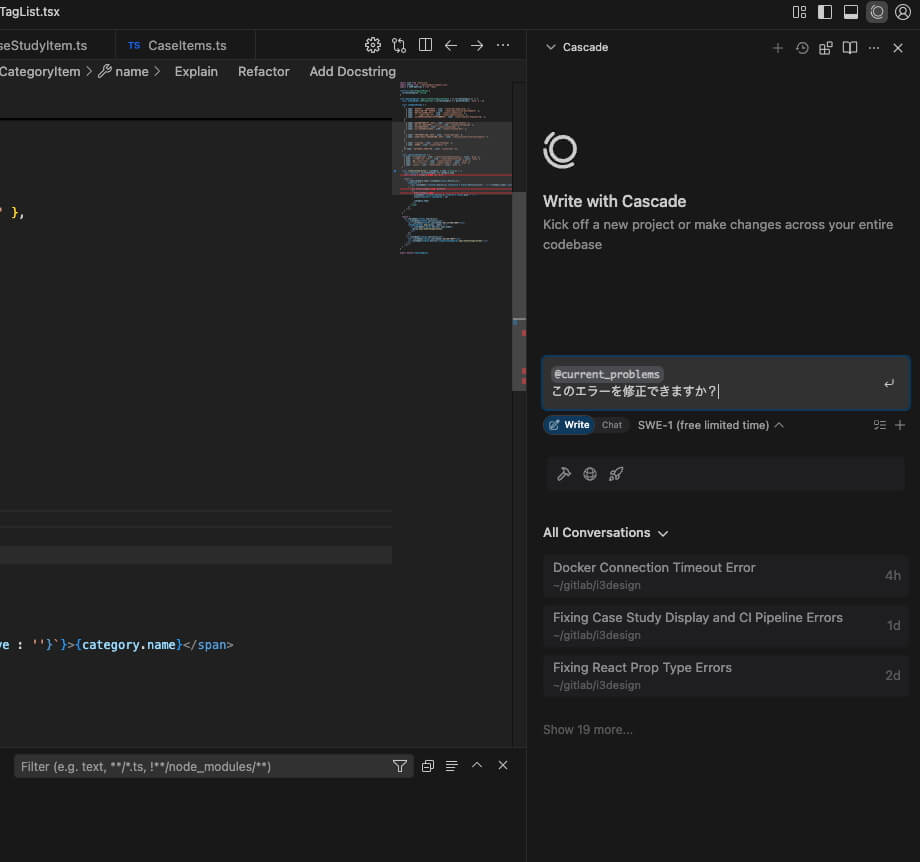Open the Cascade plugins icon
The width and height of the screenshot is (920, 862).
(x=826, y=48)
